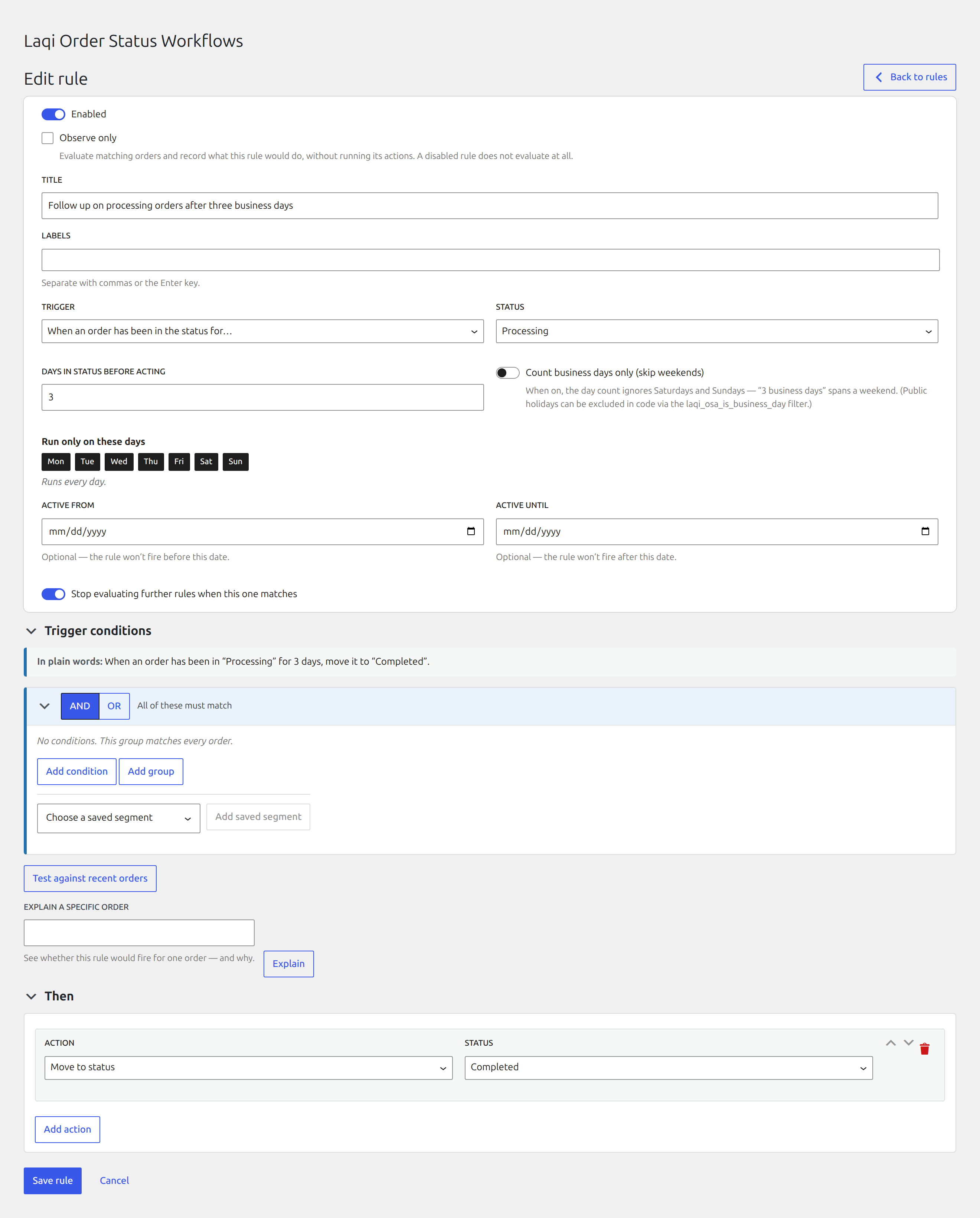Viewport: 980px width, 1218px height.
Task: Click Add action button
Action: [67, 1130]
